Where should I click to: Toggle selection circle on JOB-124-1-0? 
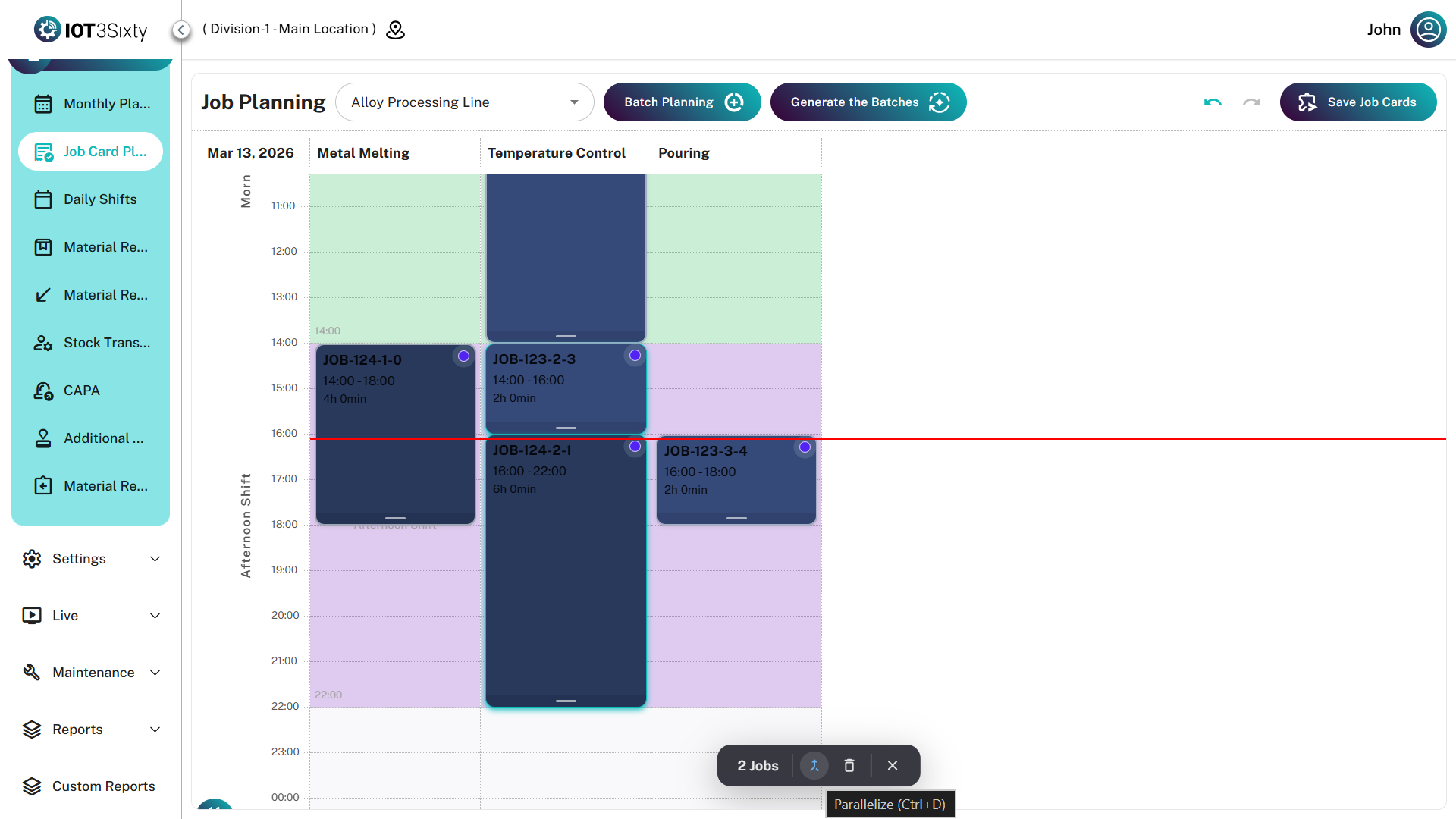[463, 356]
